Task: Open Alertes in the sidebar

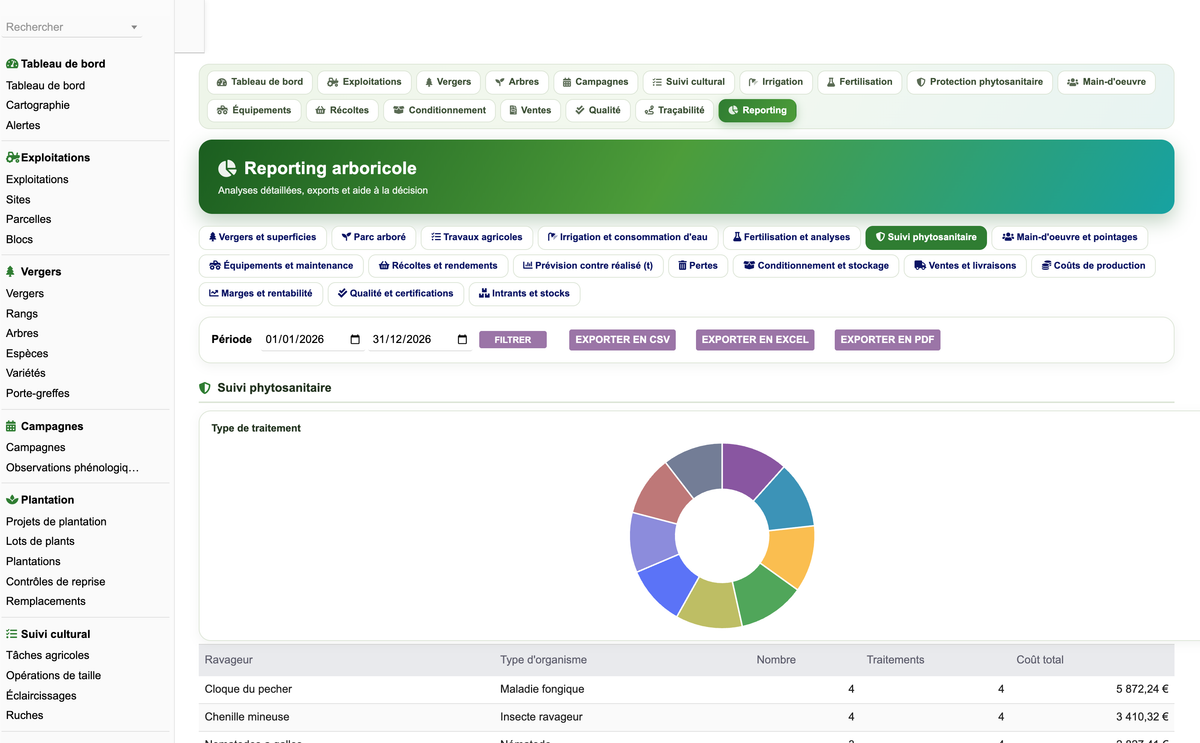Action: [23, 125]
